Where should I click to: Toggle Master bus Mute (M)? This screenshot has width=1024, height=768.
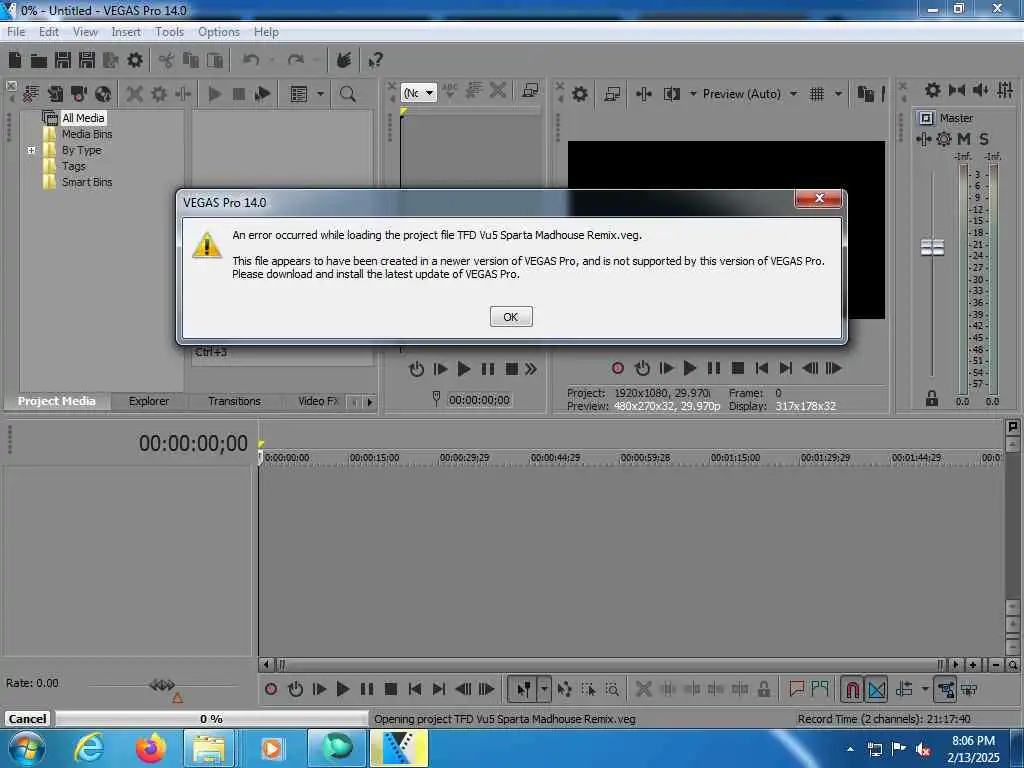point(963,139)
